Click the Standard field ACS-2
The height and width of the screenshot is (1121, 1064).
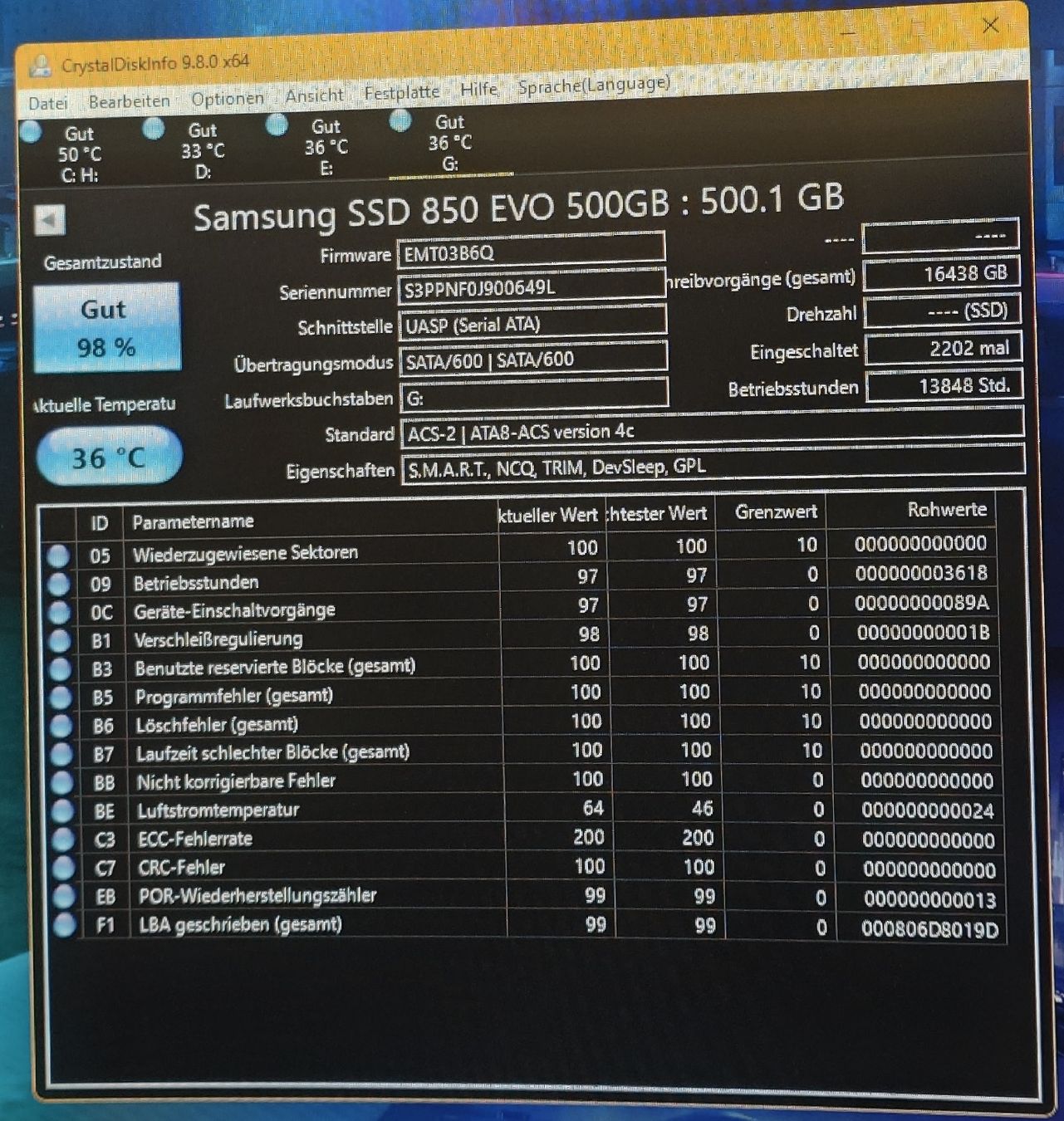[712, 429]
